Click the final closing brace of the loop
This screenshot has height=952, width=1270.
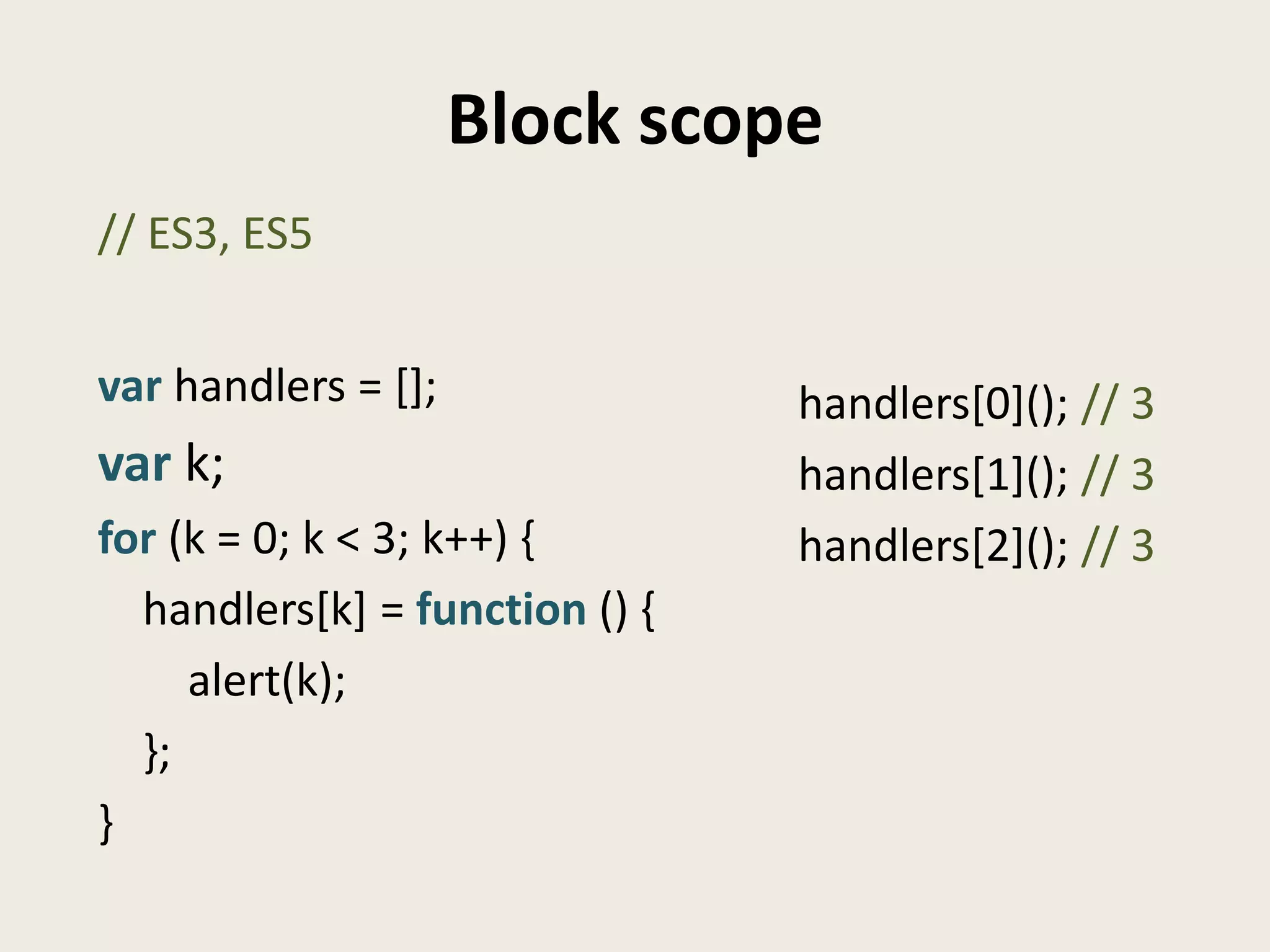(x=106, y=823)
